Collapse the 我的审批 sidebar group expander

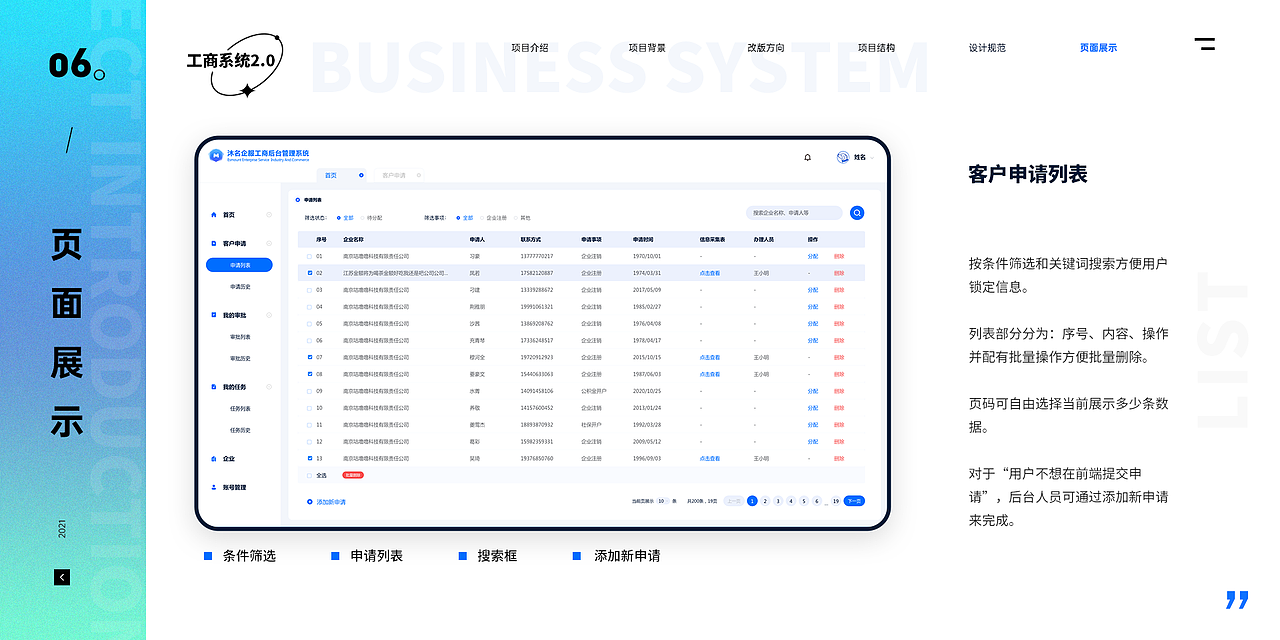tap(269, 315)
